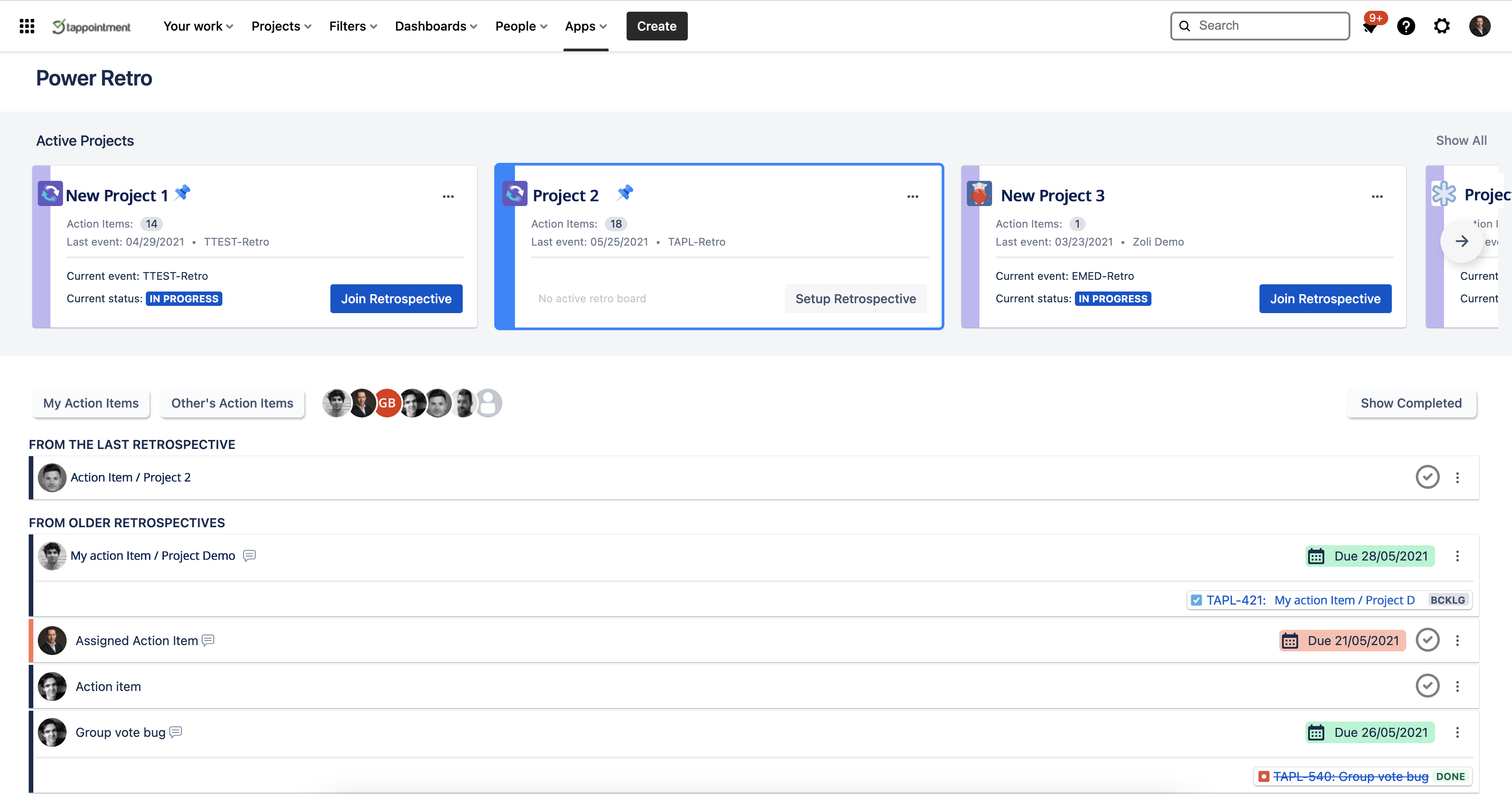Screen dimensions: 1512x794
Task: Open the ellipsis menu on New Project 1 card
Action: (x=448, y=196)
